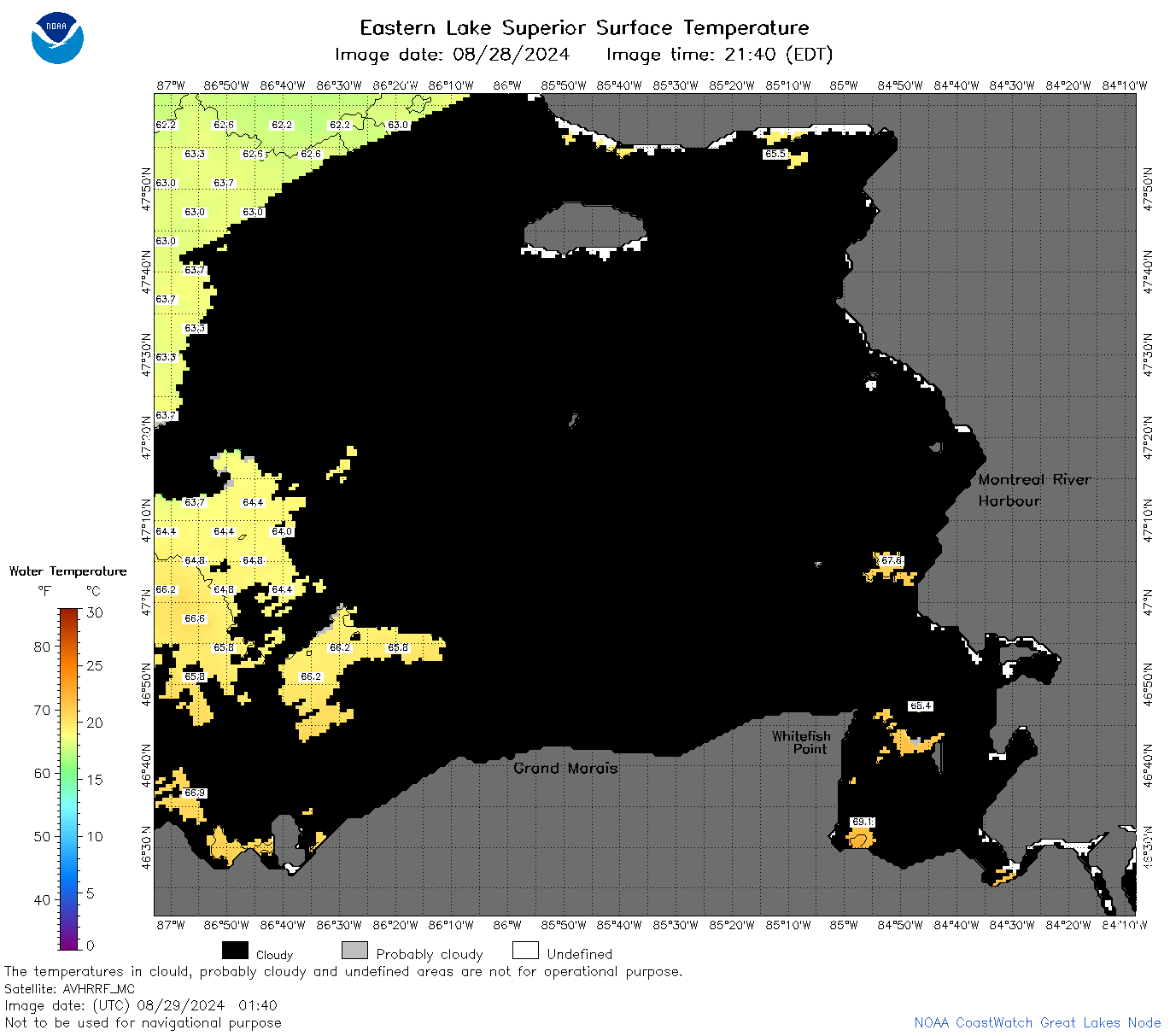Click the °C unit label

tap(93, 591)
